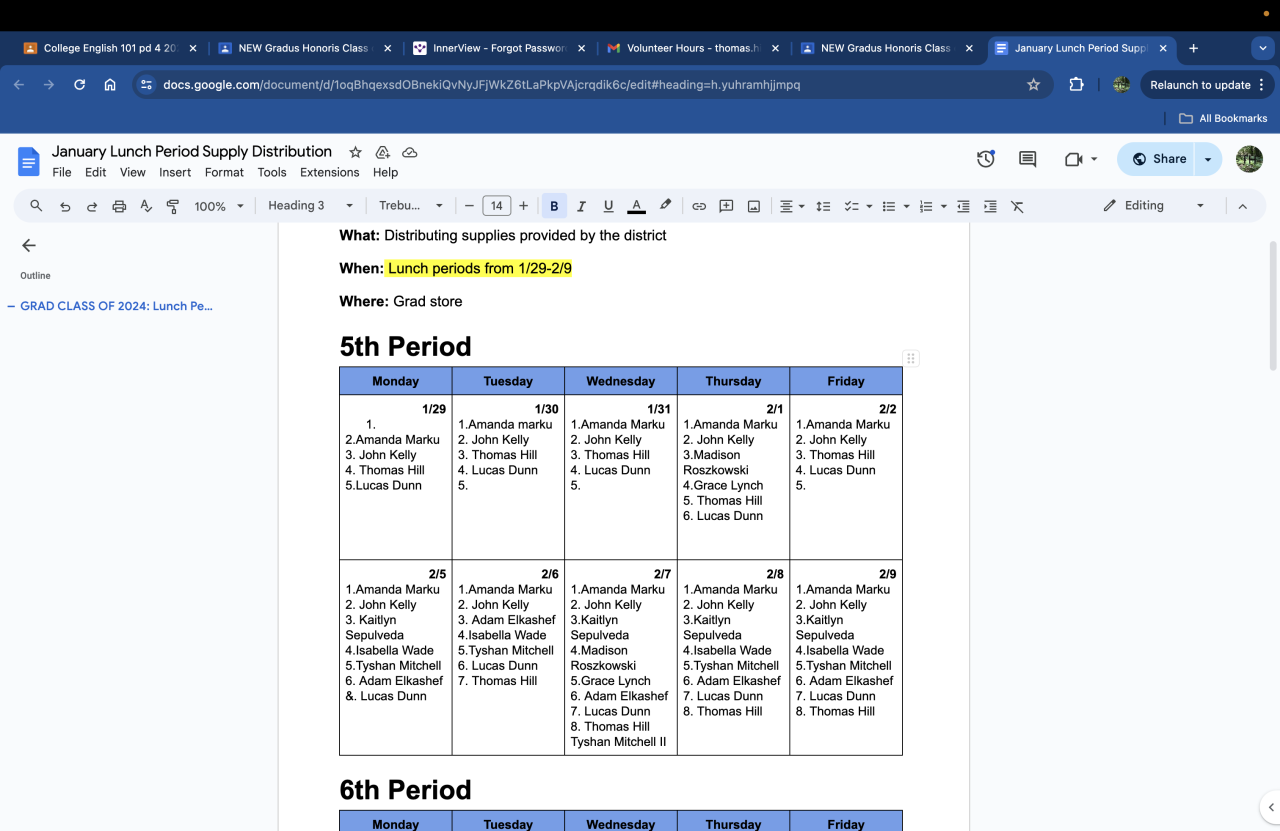Screen dimensions: 1280x831
Task: Expand the bulleted list options arrow
Action: click(906, 206)
